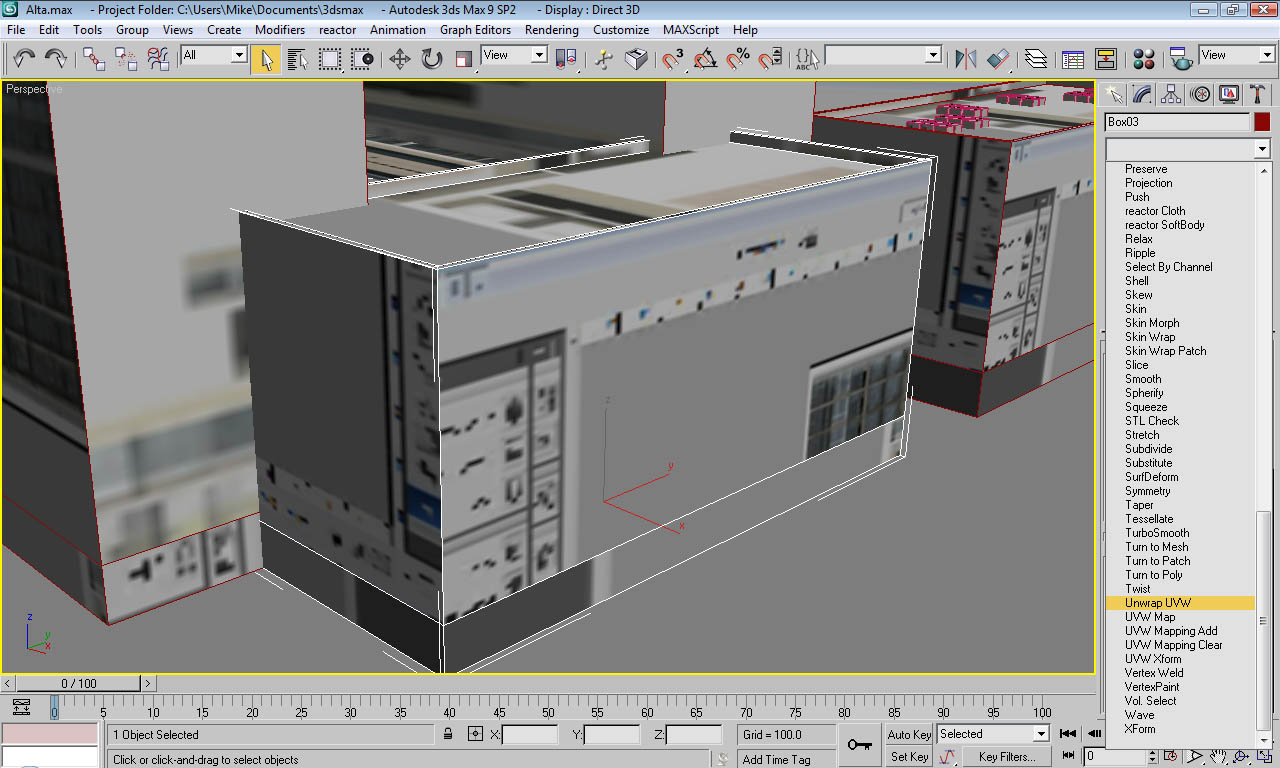The width and height of the screenshot is (1280, 768).
Task: Click the X coordinate input field
Action: click(529, 735)
